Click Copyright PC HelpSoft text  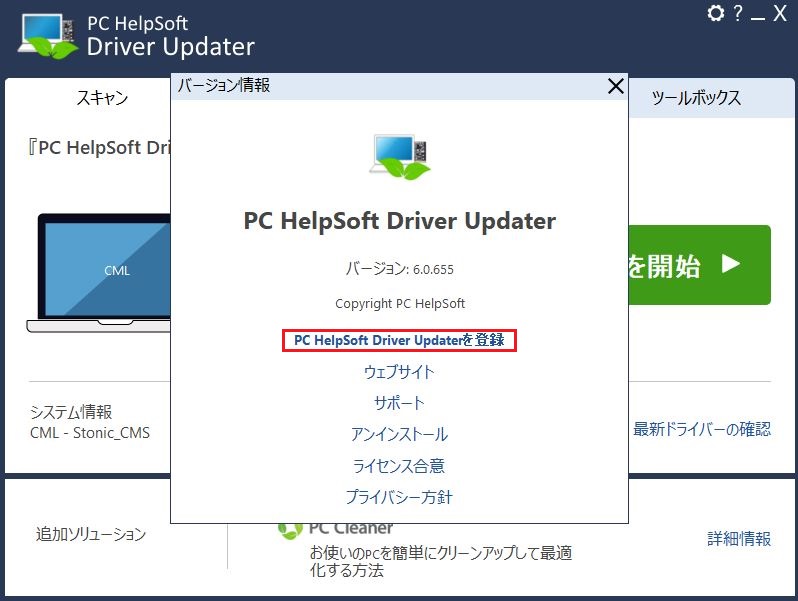(x=400, y=304)
